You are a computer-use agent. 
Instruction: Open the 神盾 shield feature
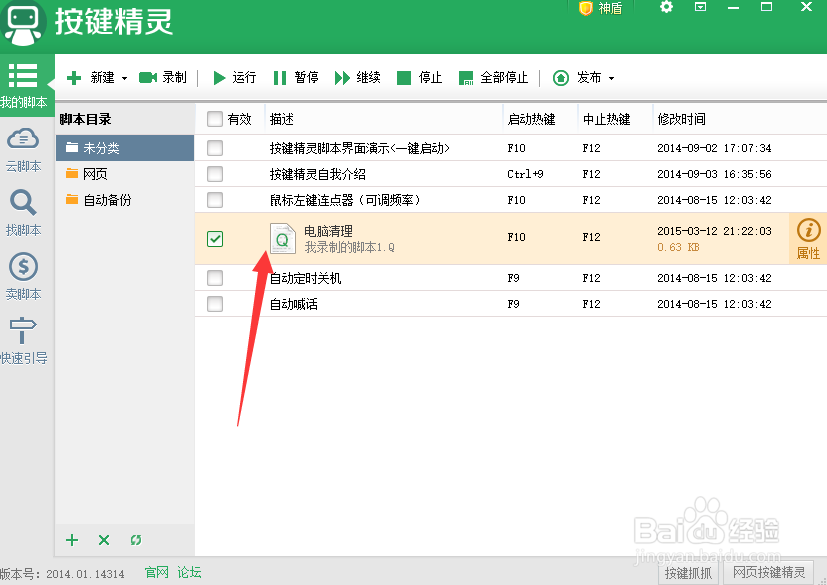(x=601, y=8)
